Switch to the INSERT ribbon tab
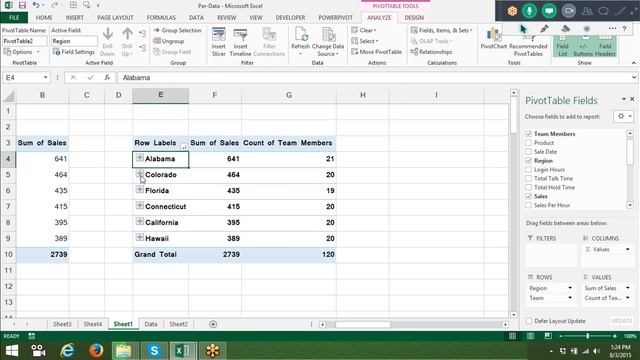 click(x=75, y=18)
